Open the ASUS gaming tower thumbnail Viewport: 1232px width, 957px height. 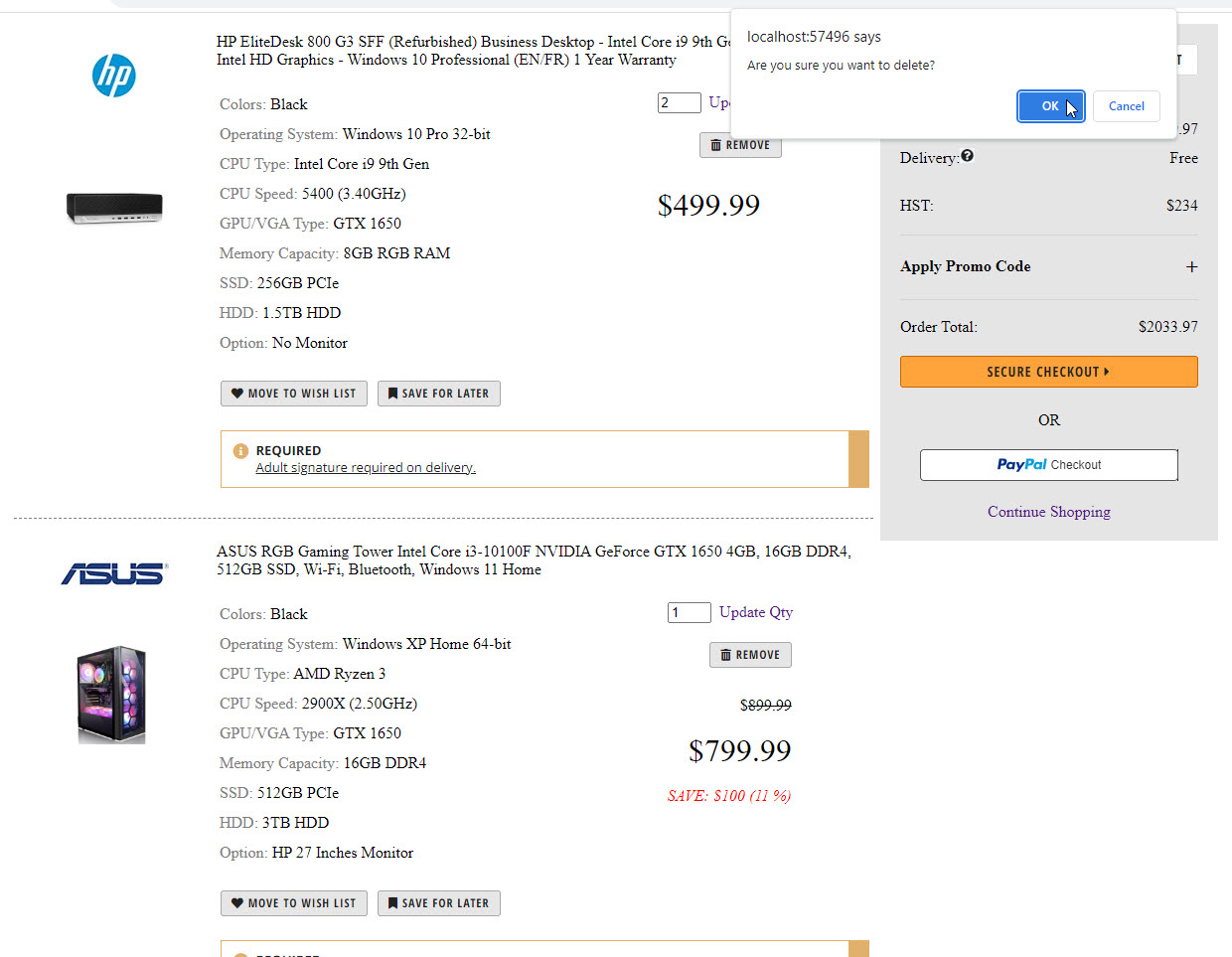[112, 695]
